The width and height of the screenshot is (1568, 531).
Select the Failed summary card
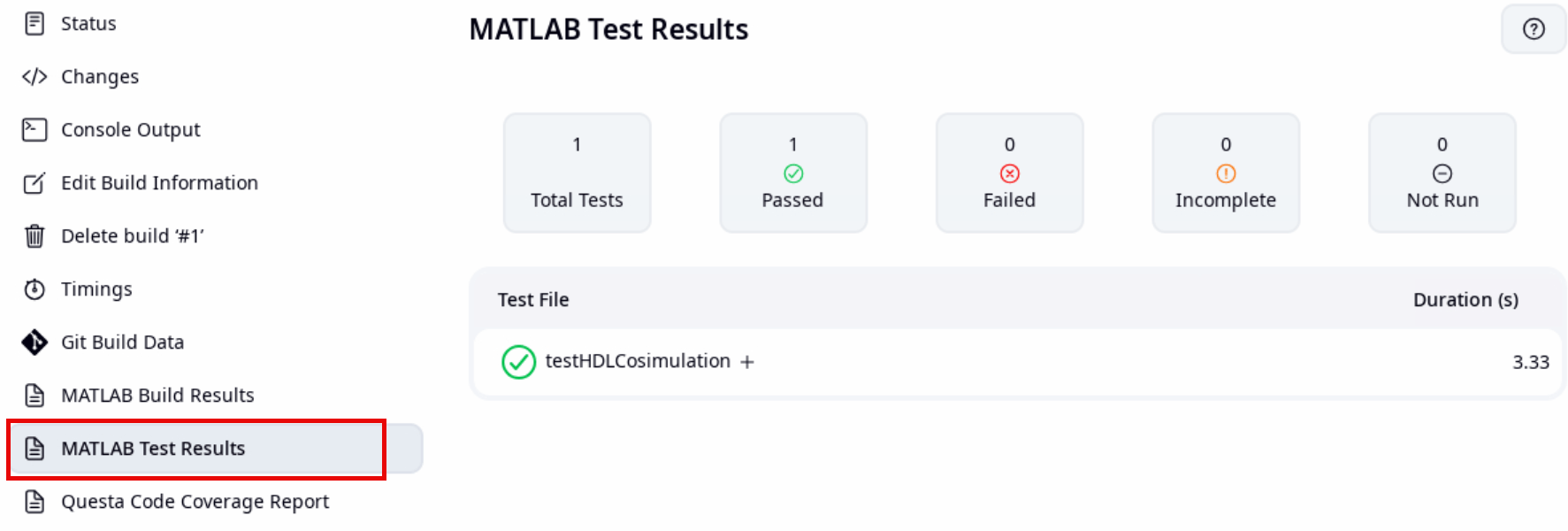[x=1009, y=172]
